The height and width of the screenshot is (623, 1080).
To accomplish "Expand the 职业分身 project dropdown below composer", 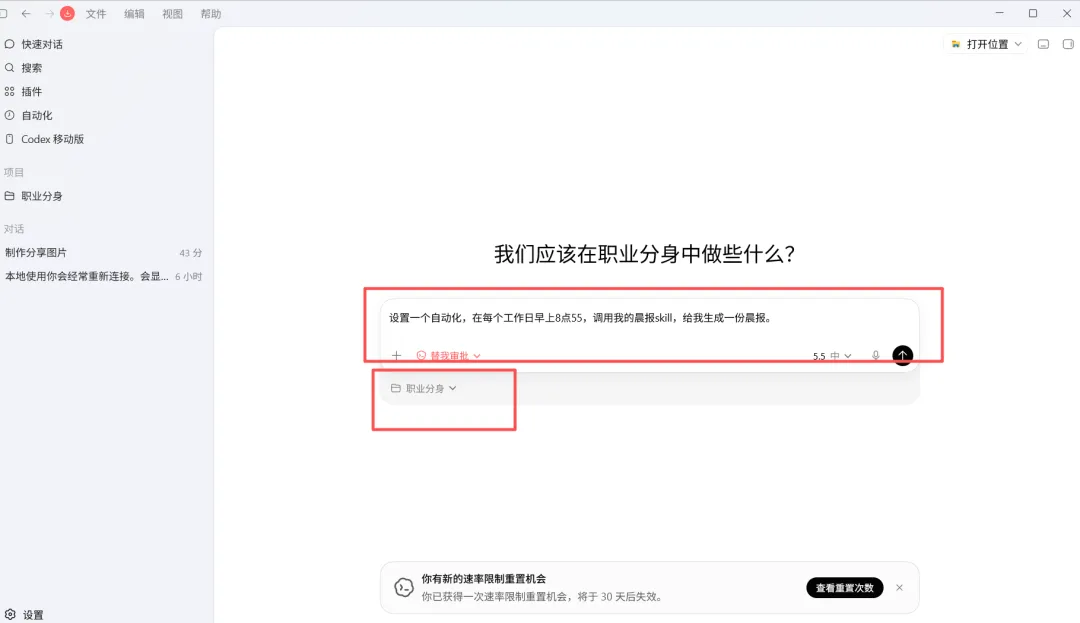I will (x=424, y=388).
